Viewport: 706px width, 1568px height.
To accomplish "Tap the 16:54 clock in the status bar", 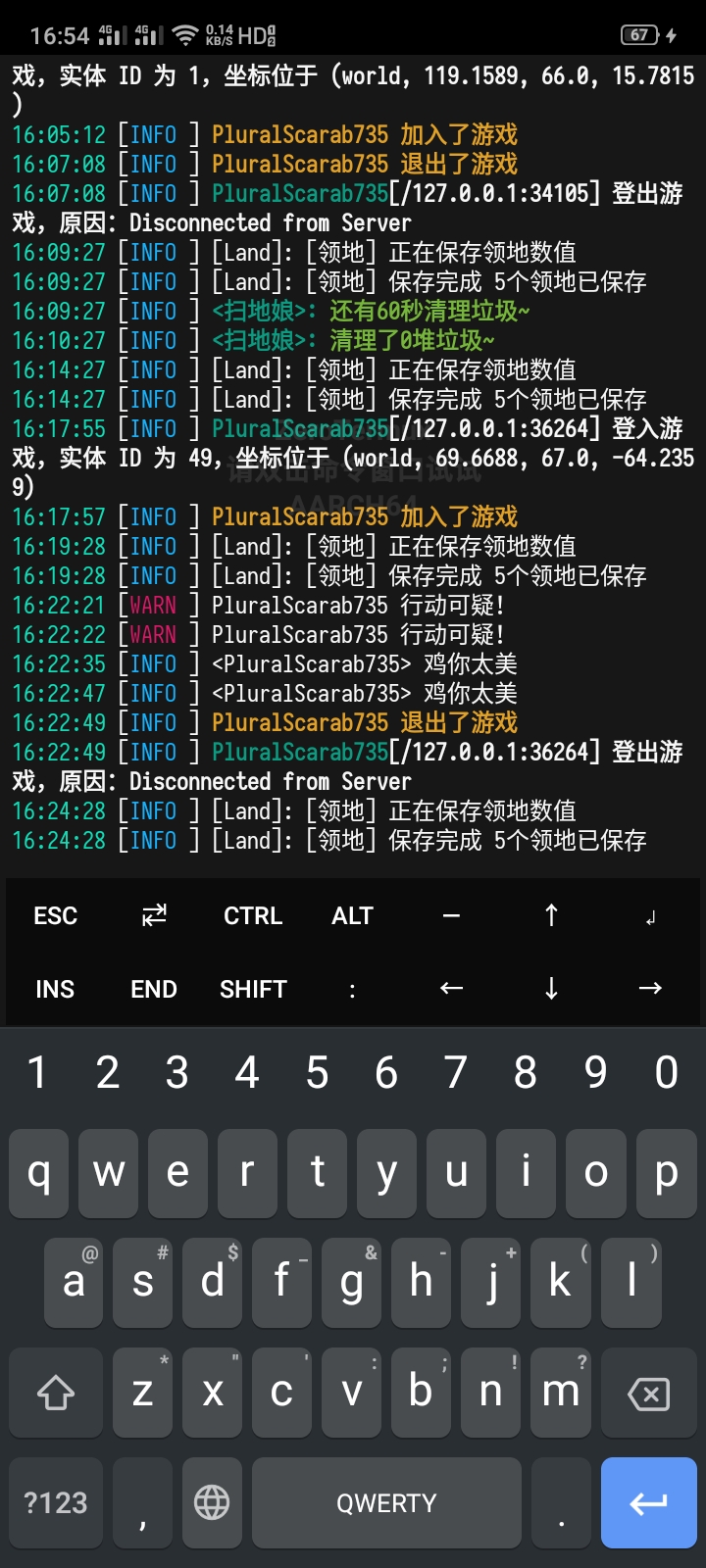I will click(x=60, y=36).
